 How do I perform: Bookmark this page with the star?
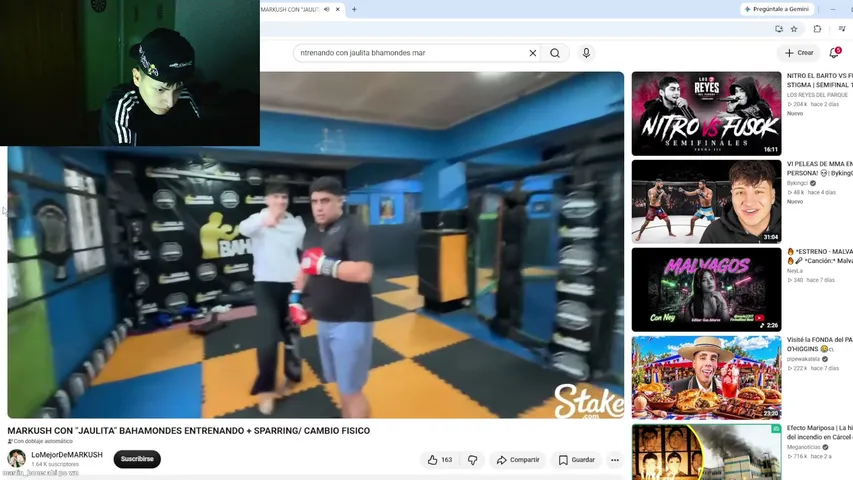pos(794,29)
